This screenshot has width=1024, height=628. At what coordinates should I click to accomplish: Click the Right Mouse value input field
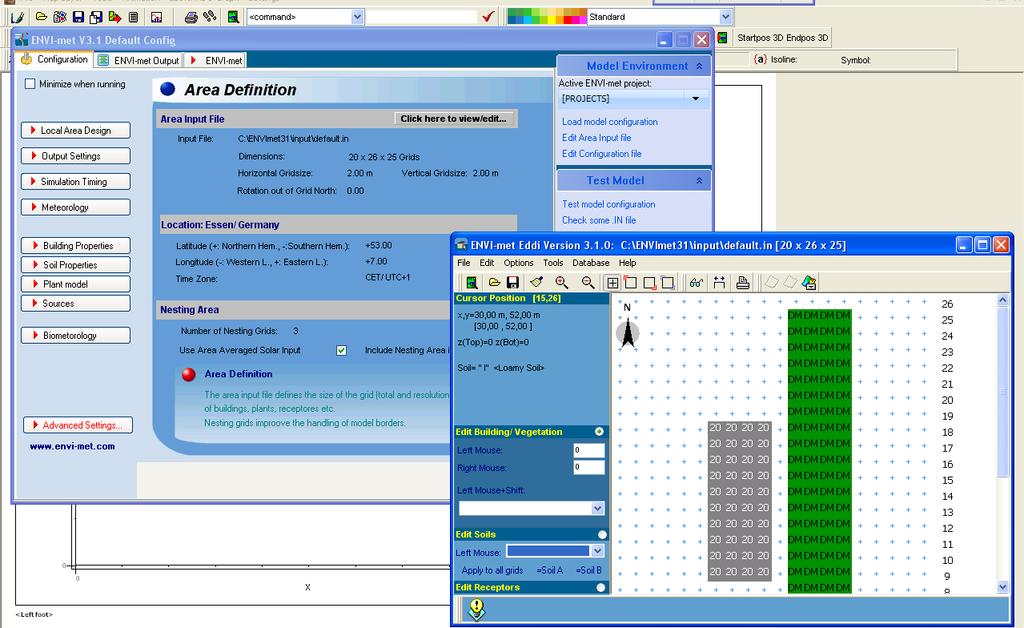point(588,467)
